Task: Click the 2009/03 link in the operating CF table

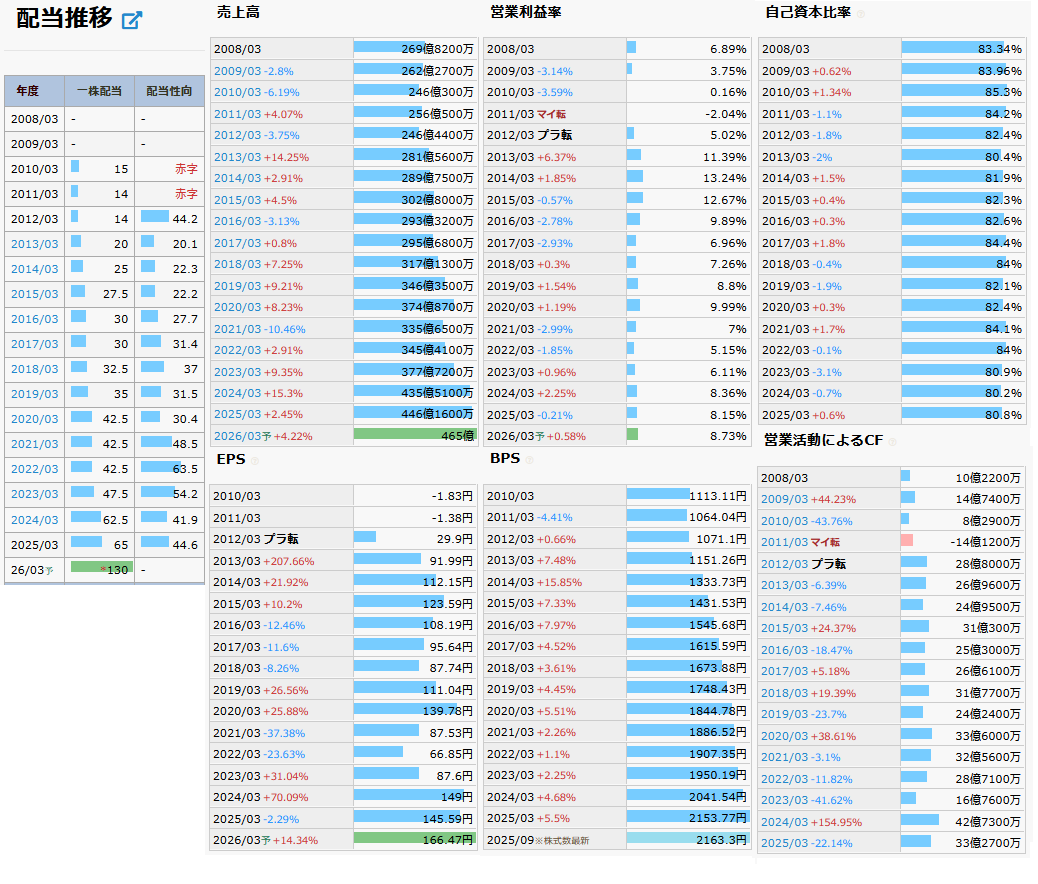Action: tap(785, 499)
